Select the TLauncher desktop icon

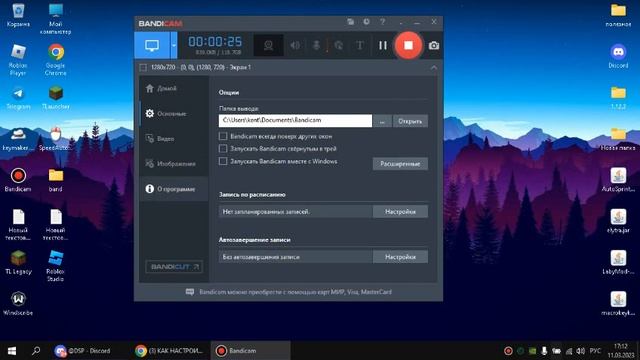(x=56, y=98)
